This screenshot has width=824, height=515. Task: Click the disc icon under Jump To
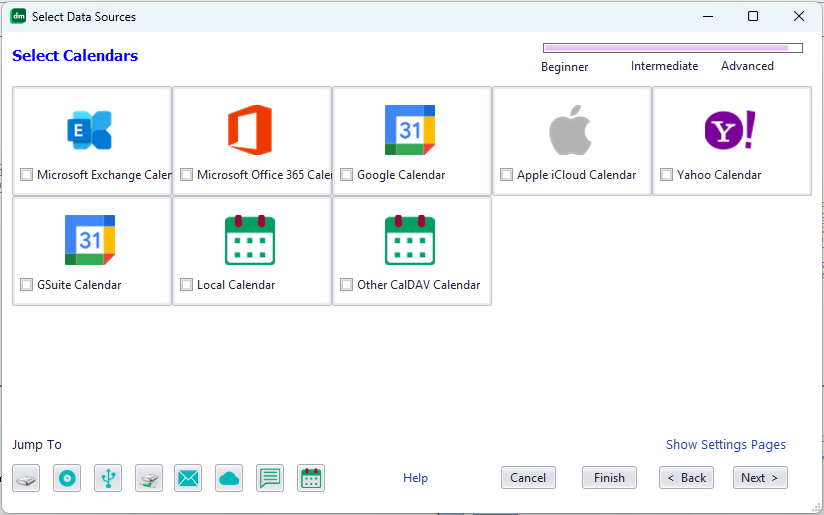(67, 478)
